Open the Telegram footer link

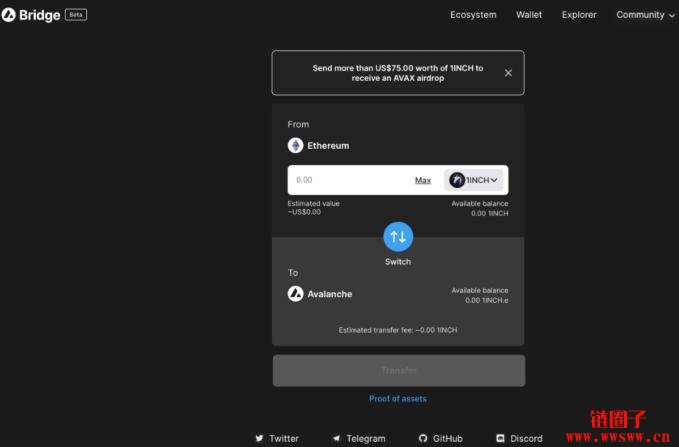(359, 438)
